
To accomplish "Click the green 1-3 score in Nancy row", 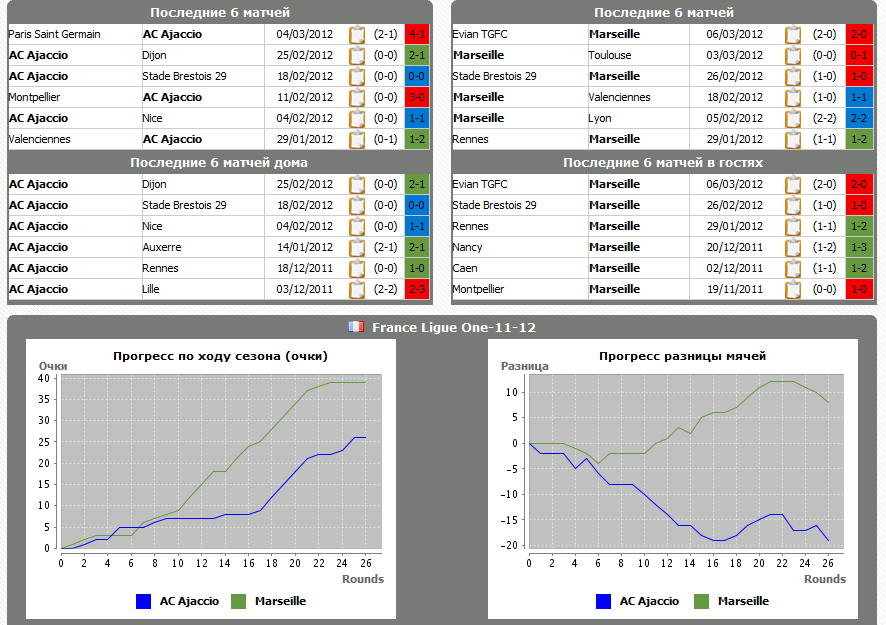I will [x=859, y=248].
